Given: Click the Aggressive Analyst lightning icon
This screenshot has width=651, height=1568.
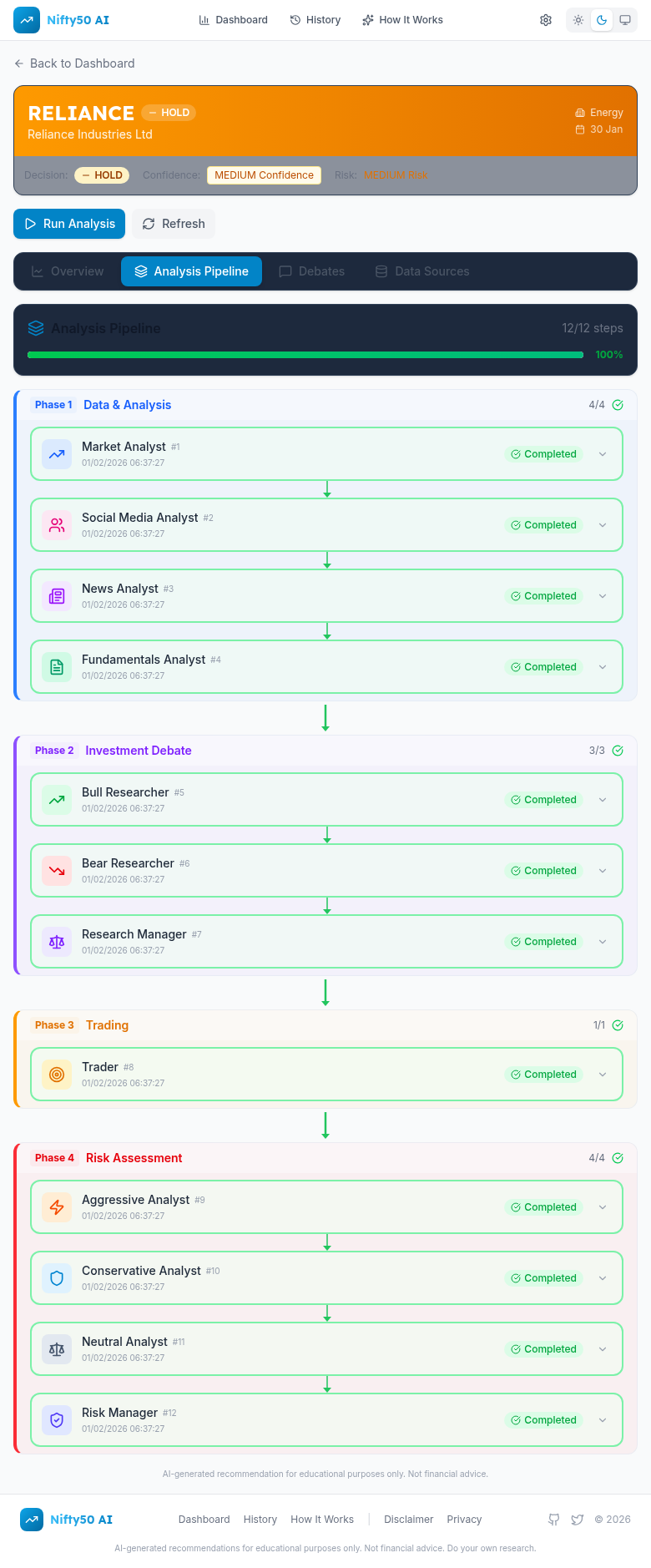Looking at the screenshot, I should (x=57, y=1207).
